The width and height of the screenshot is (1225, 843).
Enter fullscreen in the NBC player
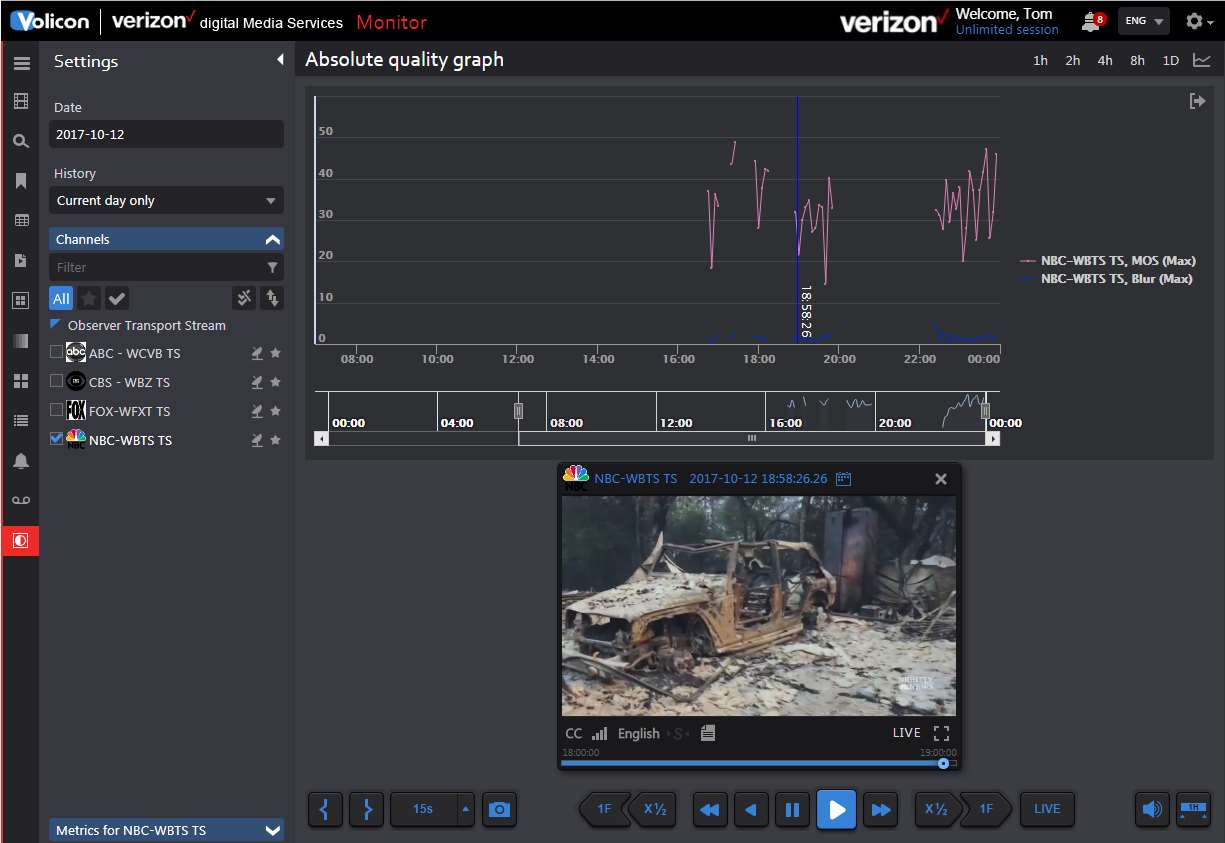[x=941, y=733]
